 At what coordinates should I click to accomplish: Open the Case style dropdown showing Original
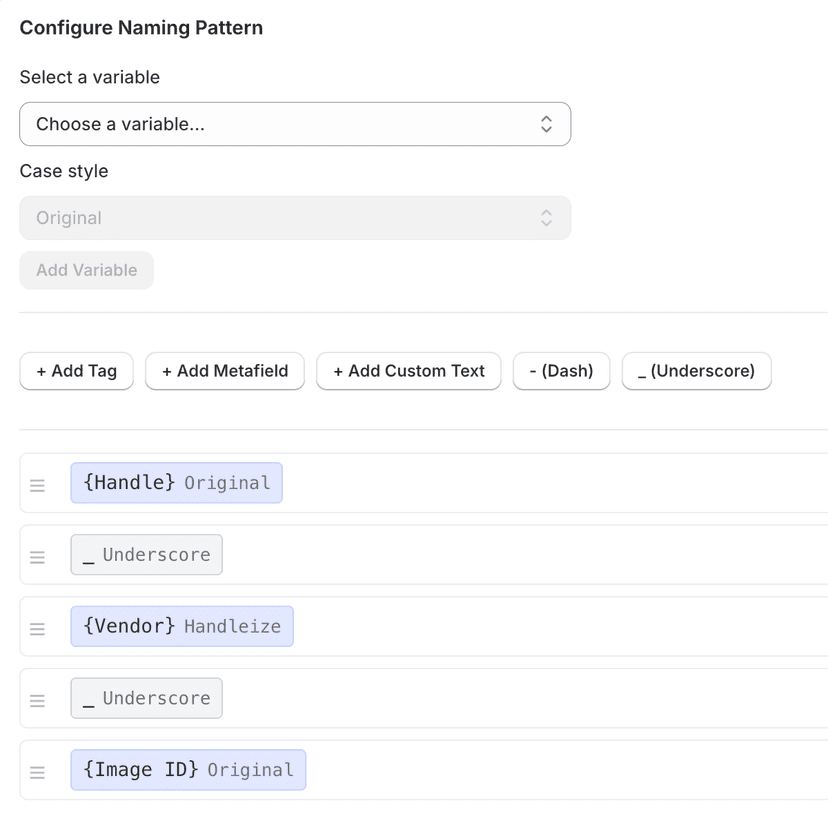tap(295, 217)
